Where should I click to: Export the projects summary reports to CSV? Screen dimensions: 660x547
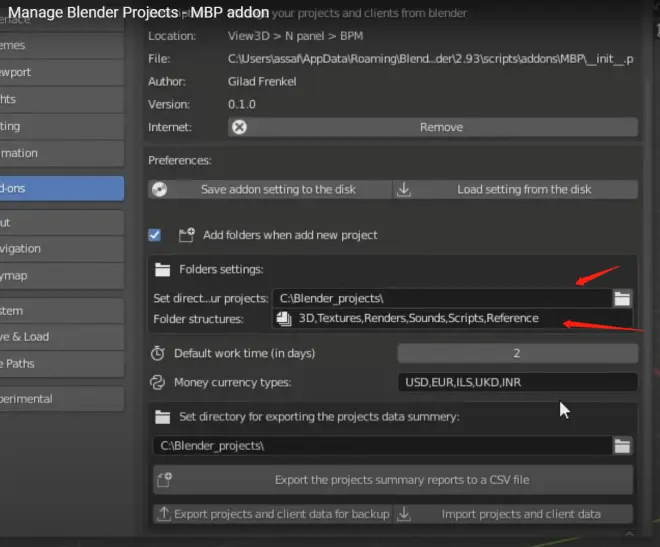click(393, 480)
